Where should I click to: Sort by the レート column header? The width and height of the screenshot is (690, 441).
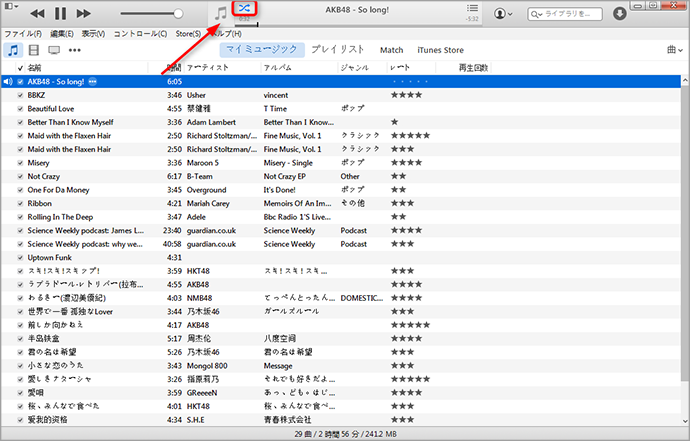(x=400, y=68)
